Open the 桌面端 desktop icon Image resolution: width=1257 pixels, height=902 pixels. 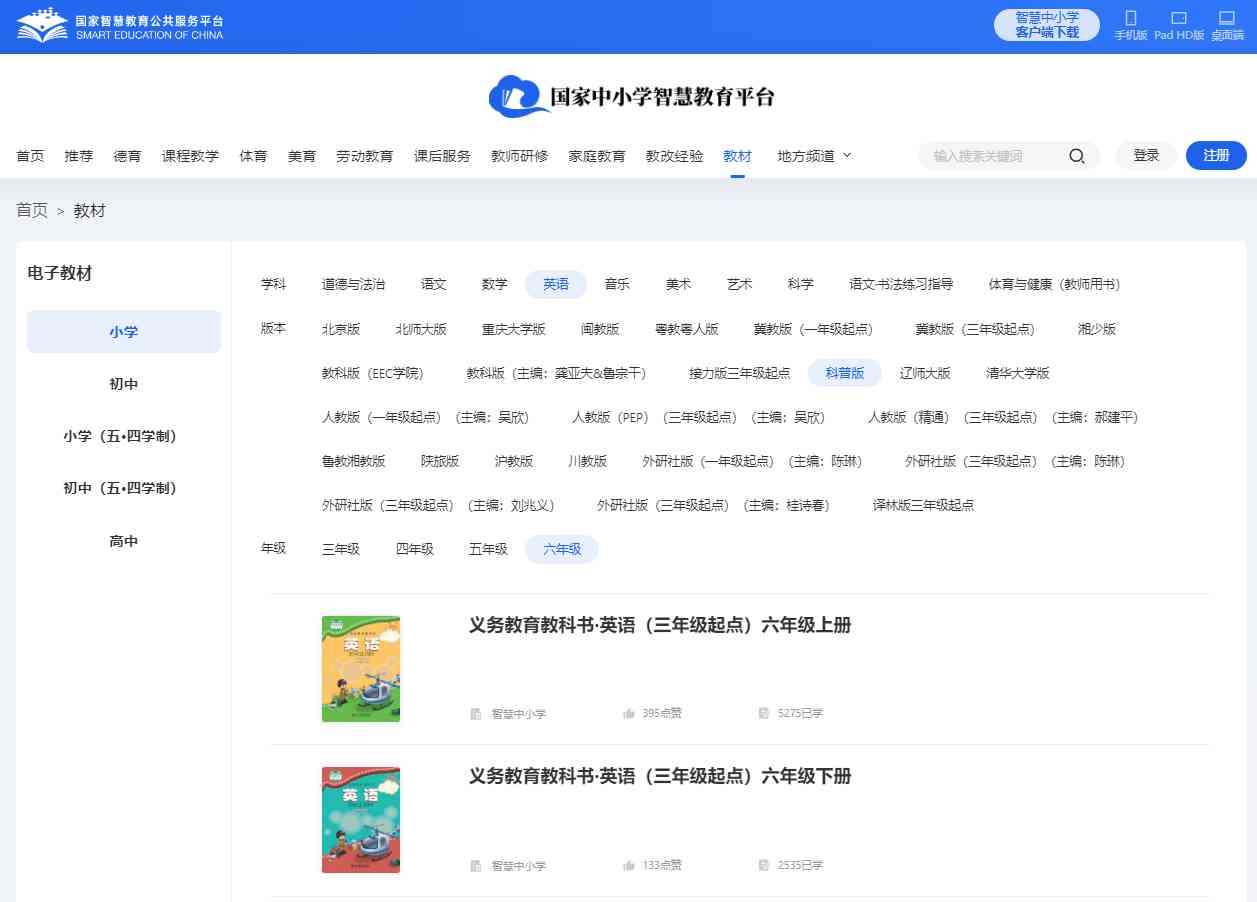click(x=1227, y=18)
